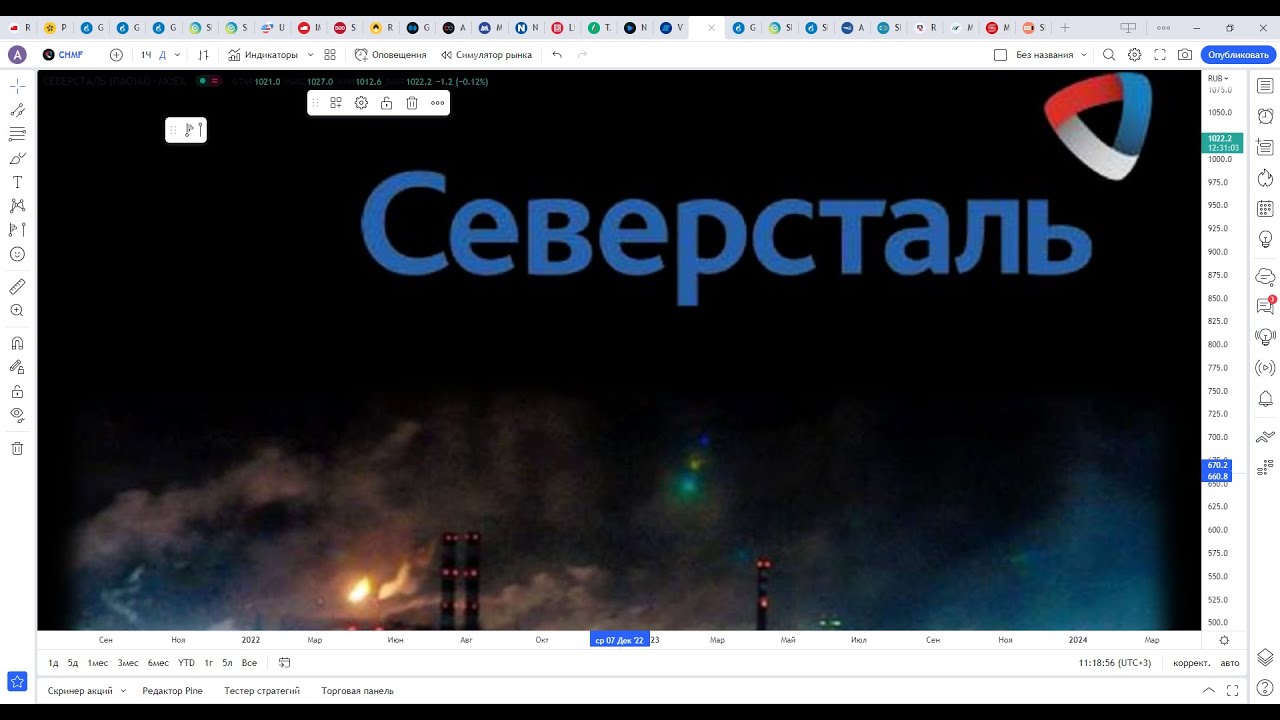Enter fullscreen mode from top bar
This screenshot has height=720, width=1280.
coord(1160,55)
